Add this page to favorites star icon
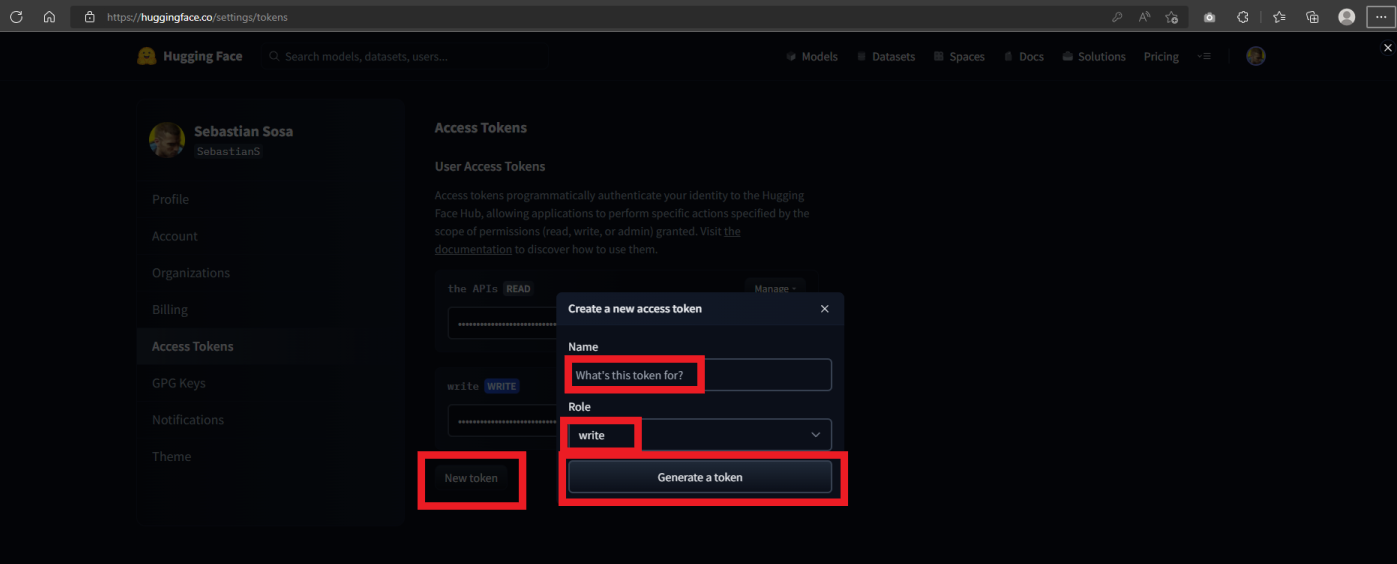Screen dimensions: 1397x564 pos(1171,17)
